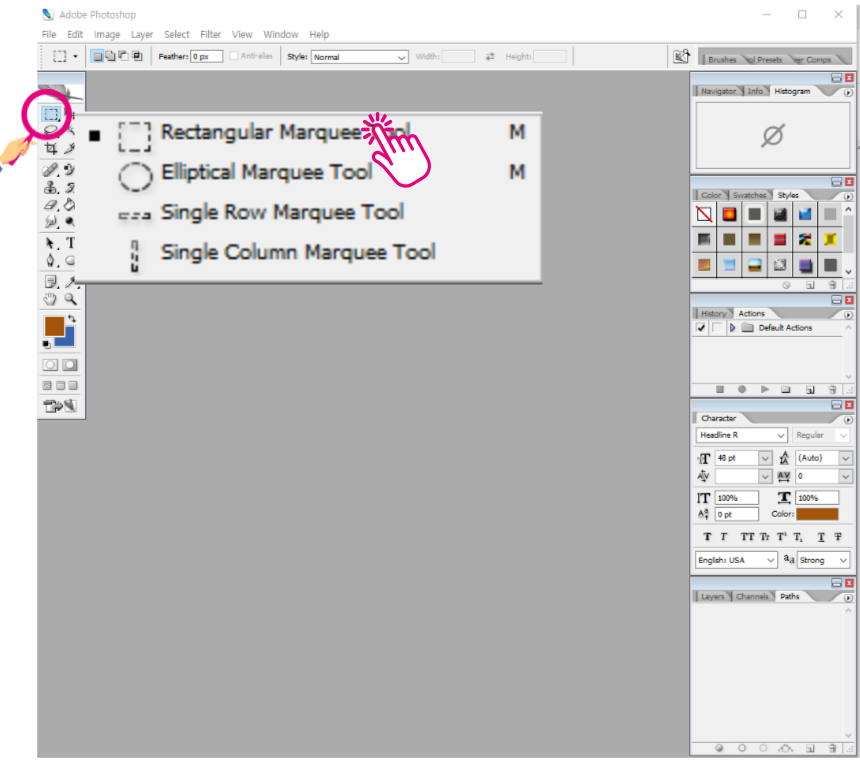Toggle Strikethrough in Character panel

click(838, 537)
